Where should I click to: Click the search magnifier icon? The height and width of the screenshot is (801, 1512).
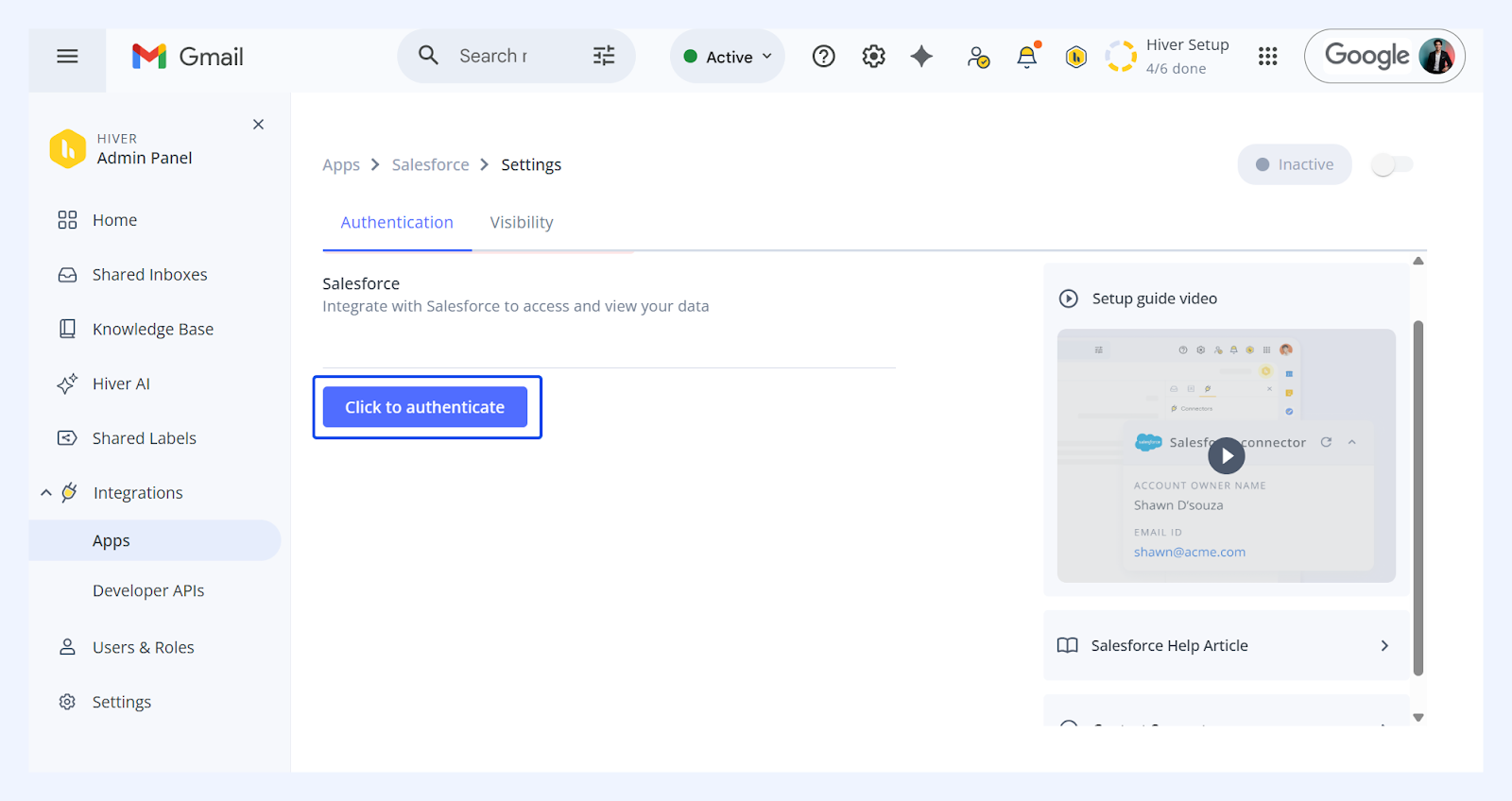point(428,56)
